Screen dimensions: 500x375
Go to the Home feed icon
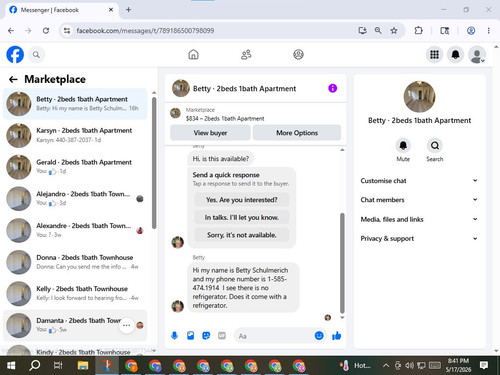[193, 54]
